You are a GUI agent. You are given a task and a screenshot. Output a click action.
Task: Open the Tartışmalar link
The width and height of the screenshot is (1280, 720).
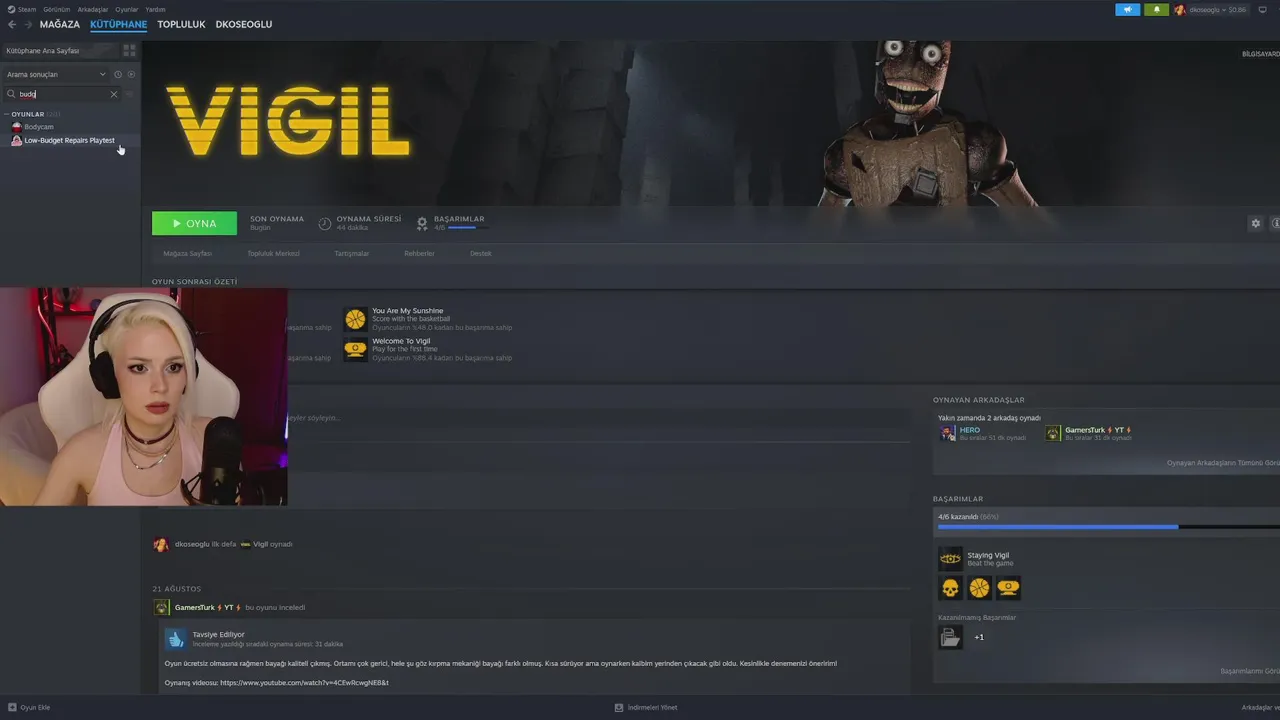(352, 253)
